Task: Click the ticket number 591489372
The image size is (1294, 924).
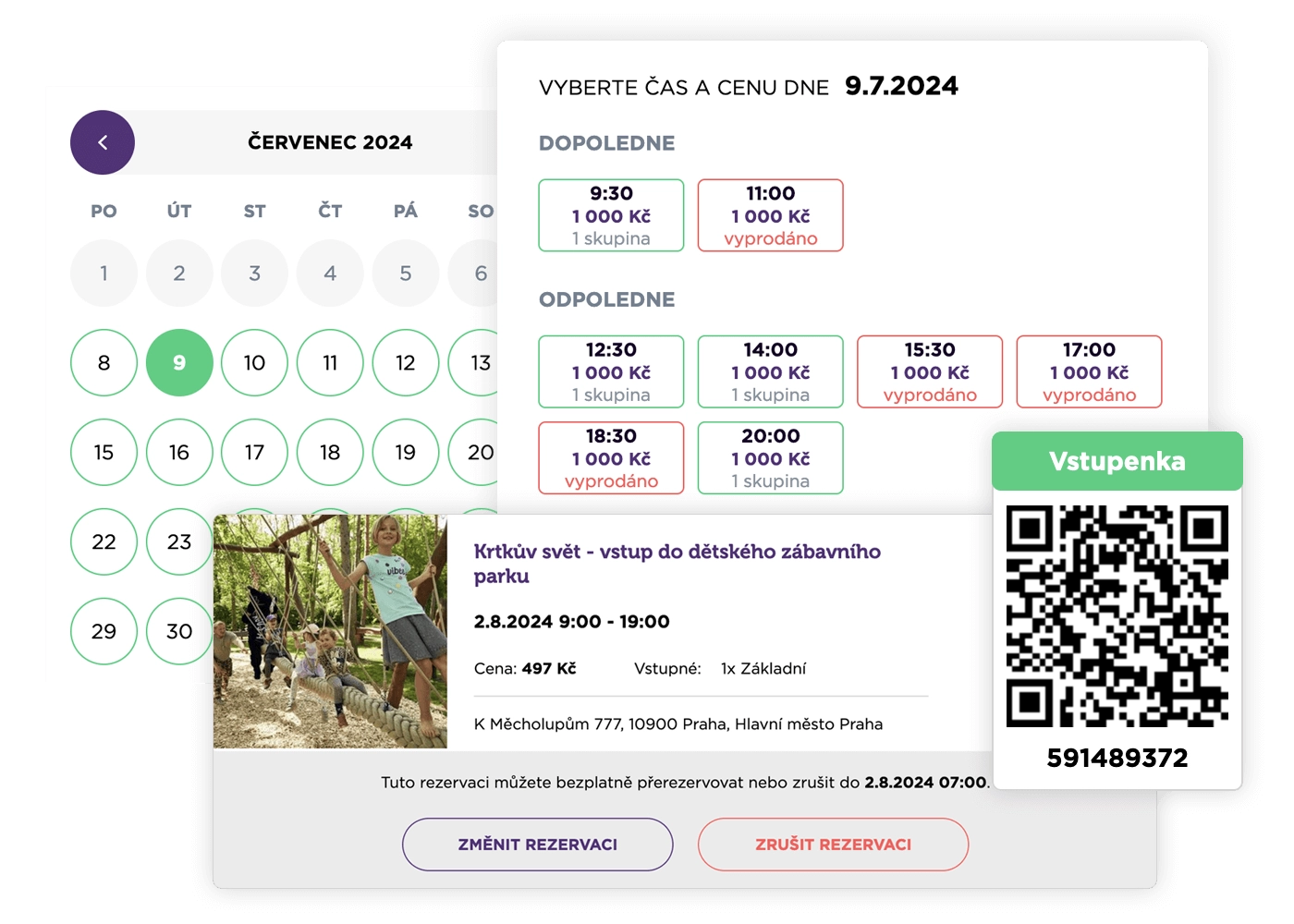Action: (1117, 759)
